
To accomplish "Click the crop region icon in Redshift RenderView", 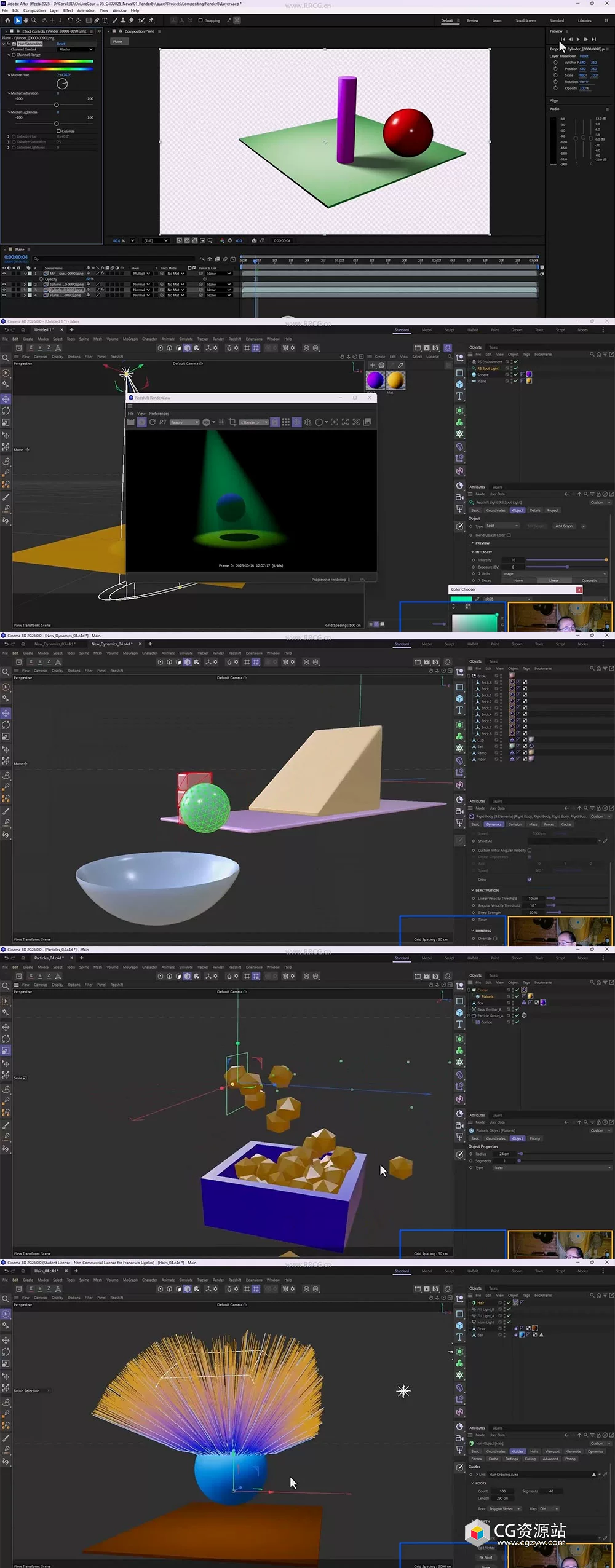I will coord(232,422).
